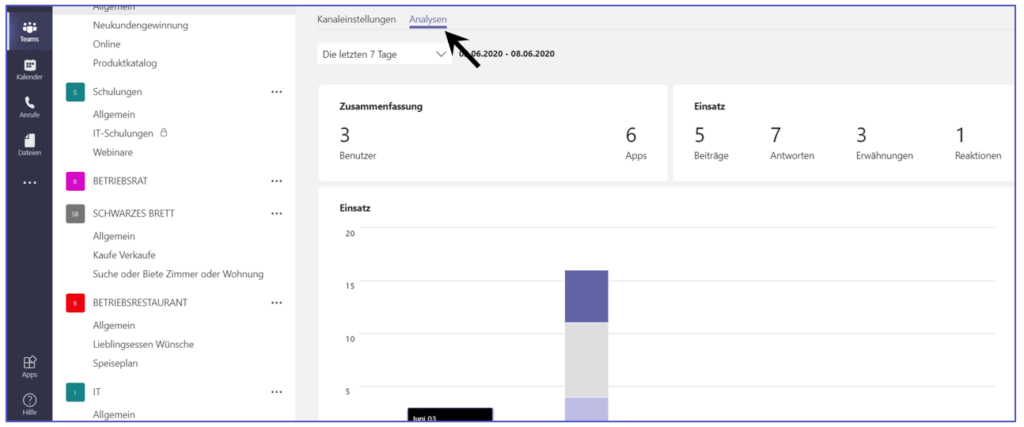
Task: Select the SCHWARZES BRETT team avatar
Action: tap(75, 214)
